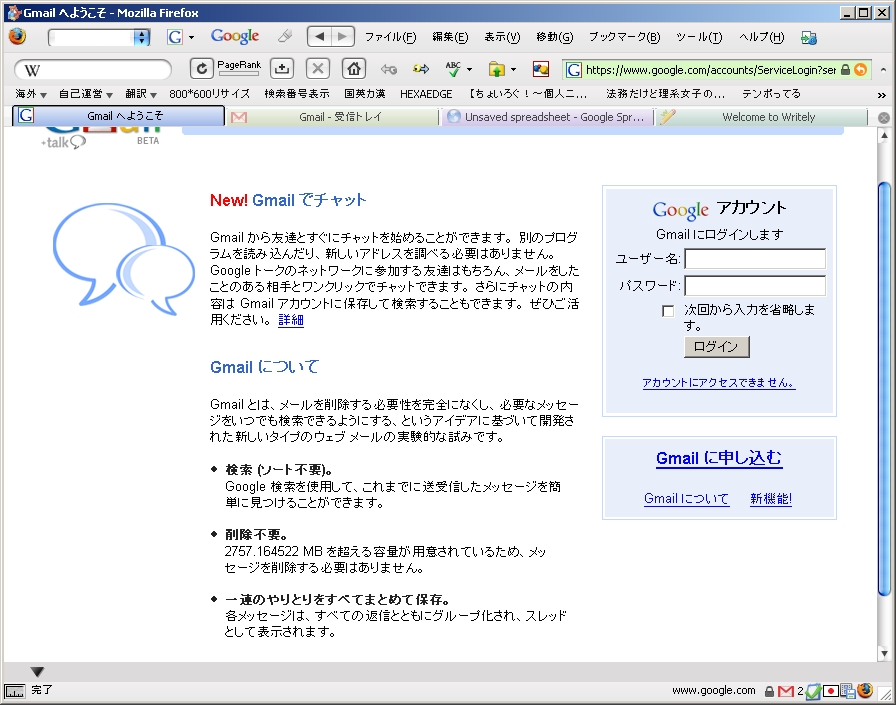The width and height of the screenshot is (896, 705).
Task: Check the 次回から入力を省略します checkbox
Action: 667,311
